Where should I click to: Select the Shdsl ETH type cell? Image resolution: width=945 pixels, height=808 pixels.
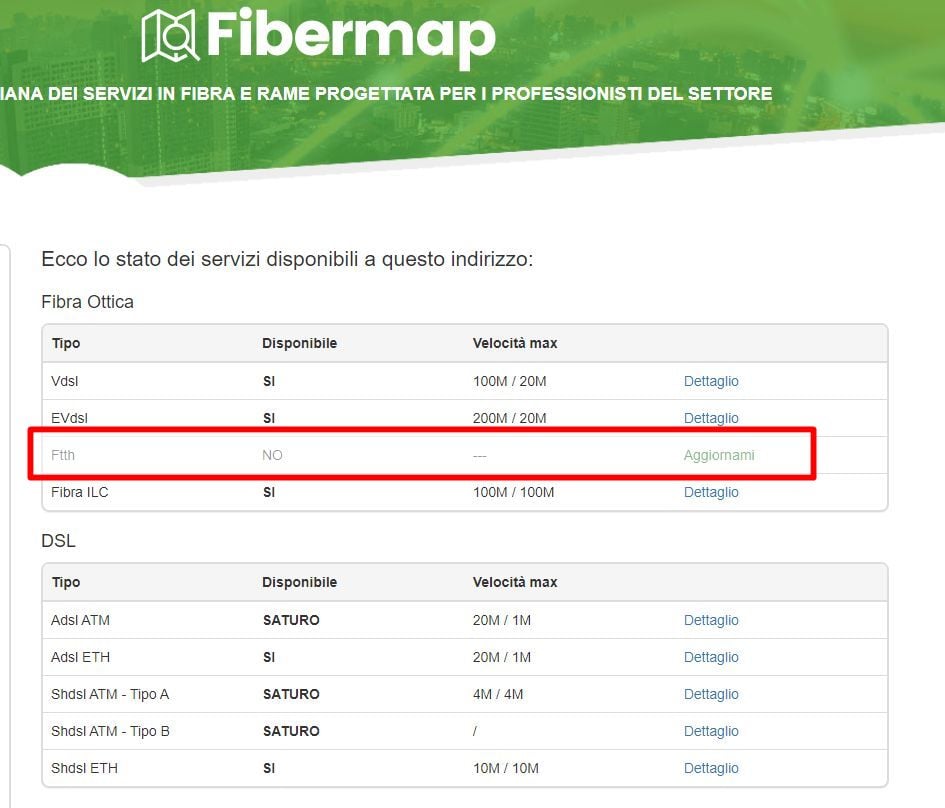point(84,768)
